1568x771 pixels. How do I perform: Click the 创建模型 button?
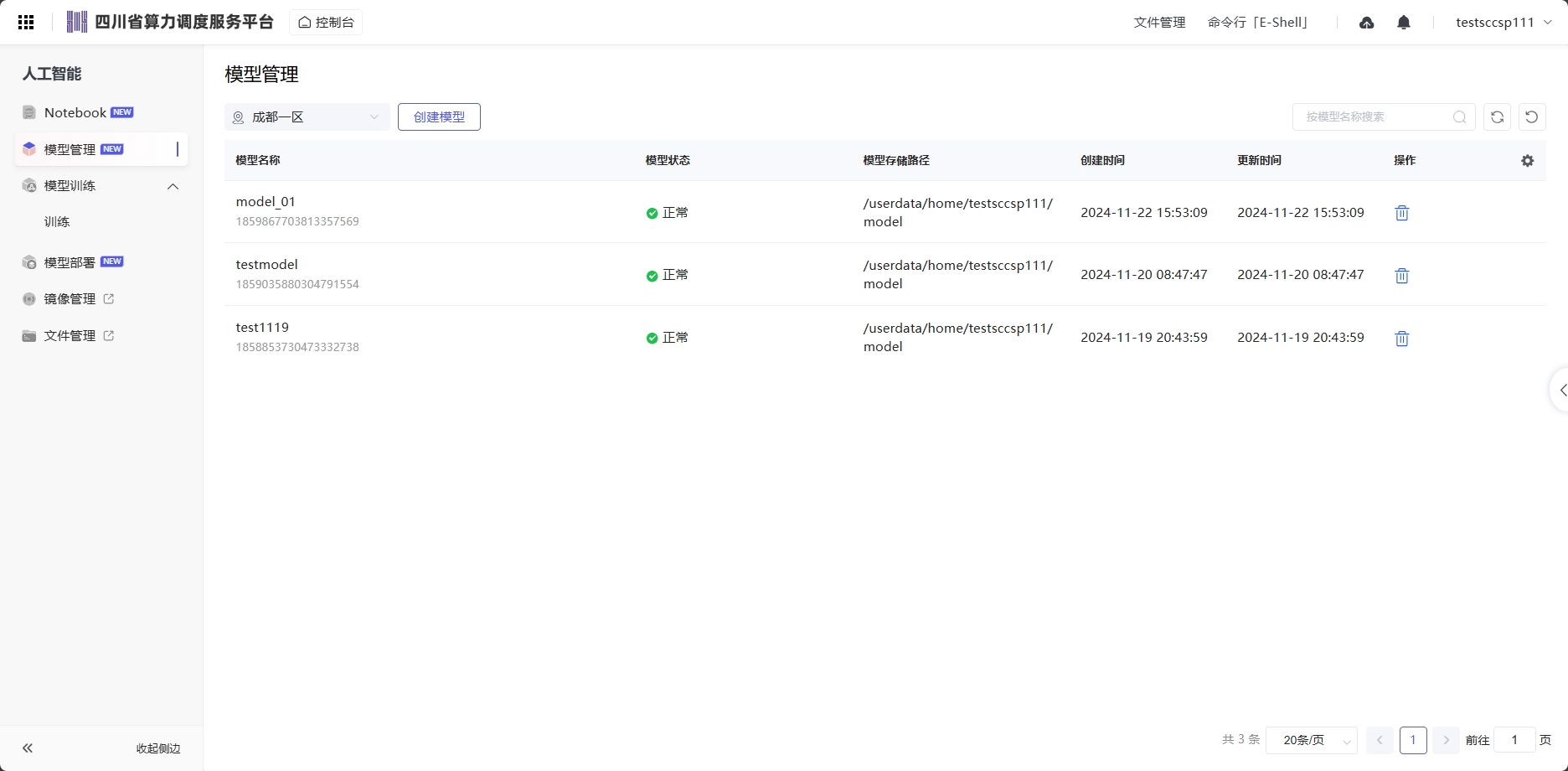(x=439, y=117)
